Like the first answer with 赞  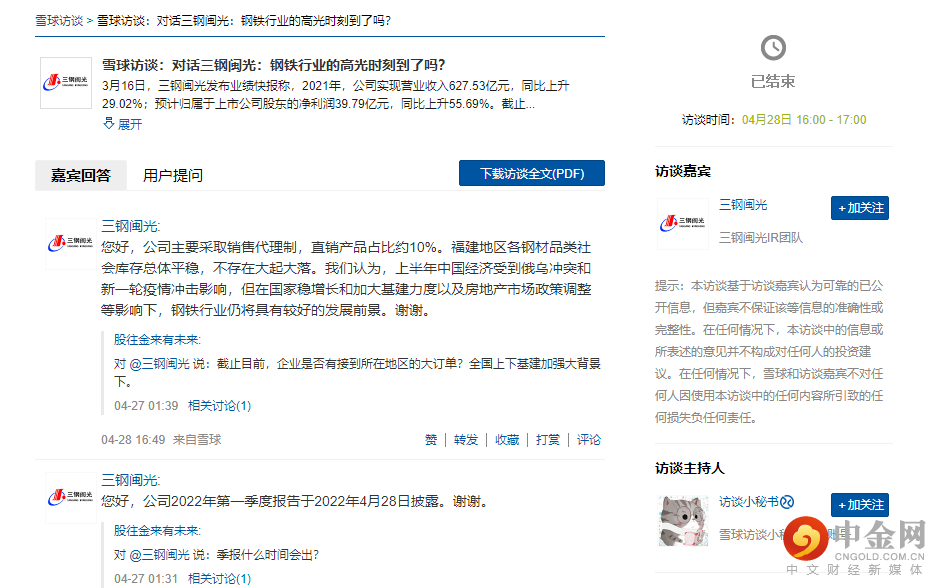coord(431,440)
